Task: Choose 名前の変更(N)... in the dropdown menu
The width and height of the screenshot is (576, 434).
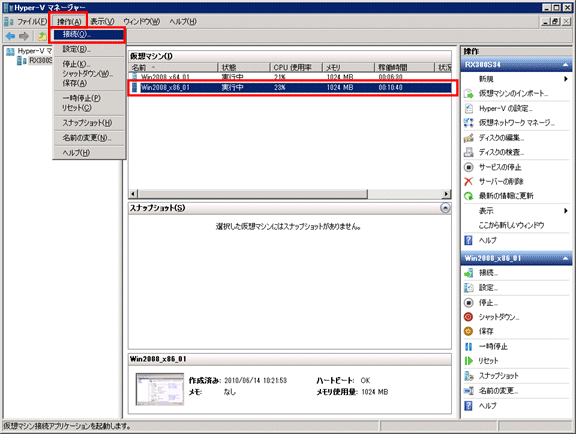Action: pyautogui.click(x=89, y=138)
